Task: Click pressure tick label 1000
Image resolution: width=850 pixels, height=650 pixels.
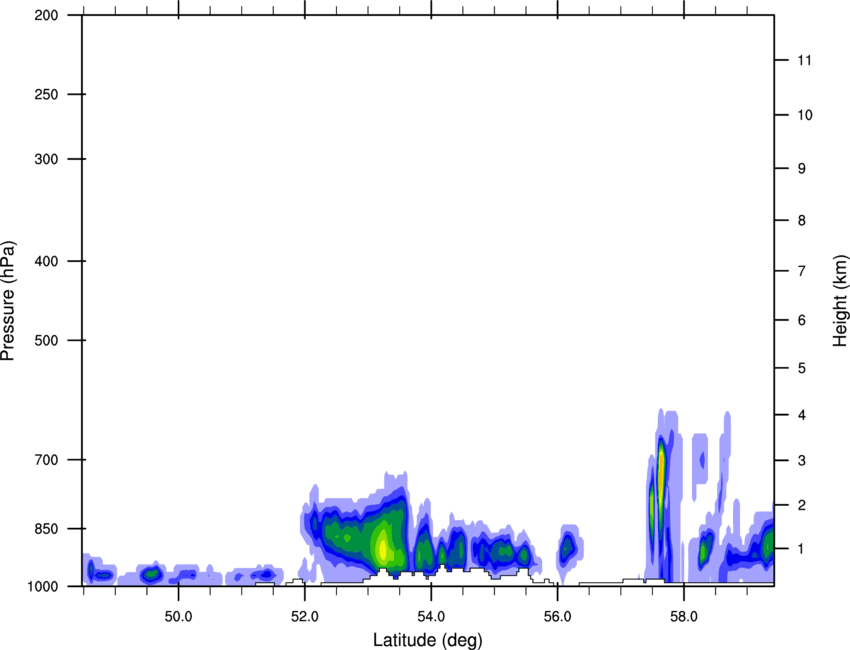Action: click(42, 586)
